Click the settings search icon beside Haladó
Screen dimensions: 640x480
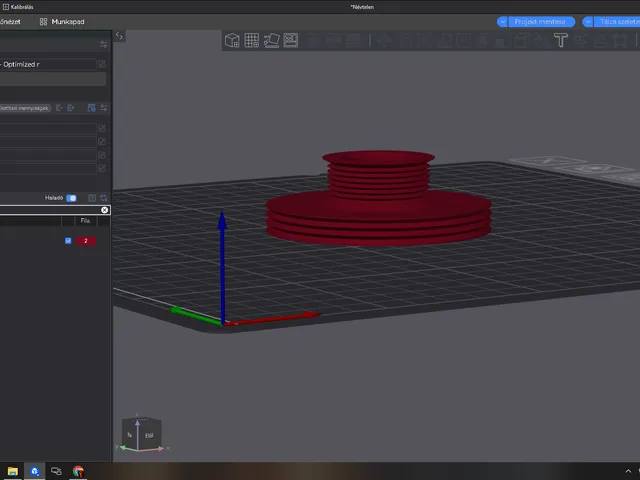point(104,198)
